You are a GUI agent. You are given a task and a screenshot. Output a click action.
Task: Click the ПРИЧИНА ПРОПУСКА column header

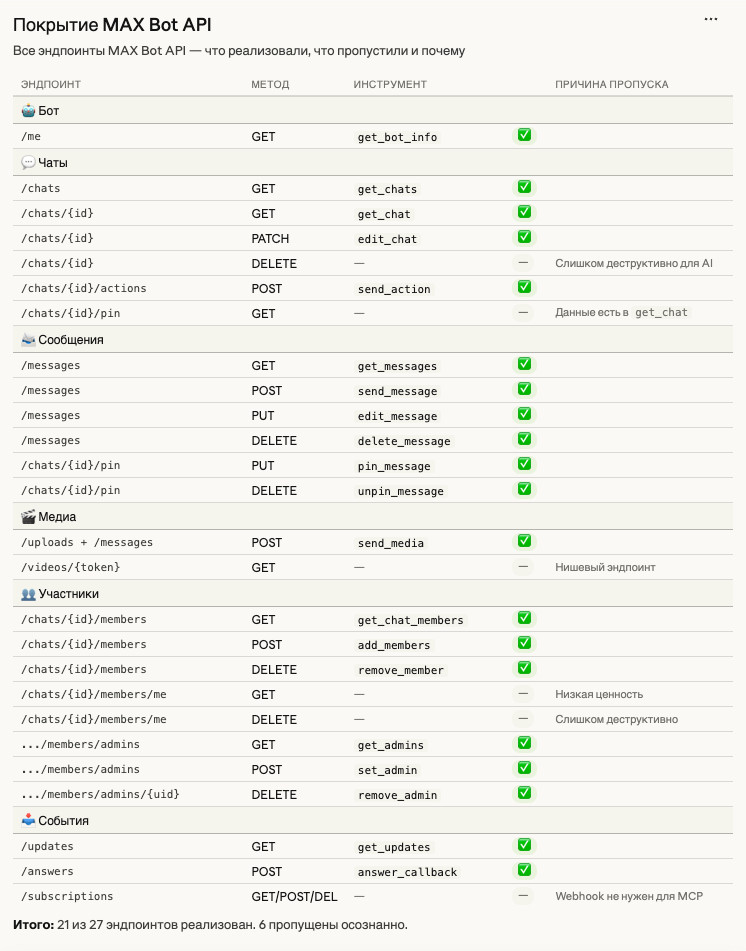pyautogui.click(x=611, y=85)
